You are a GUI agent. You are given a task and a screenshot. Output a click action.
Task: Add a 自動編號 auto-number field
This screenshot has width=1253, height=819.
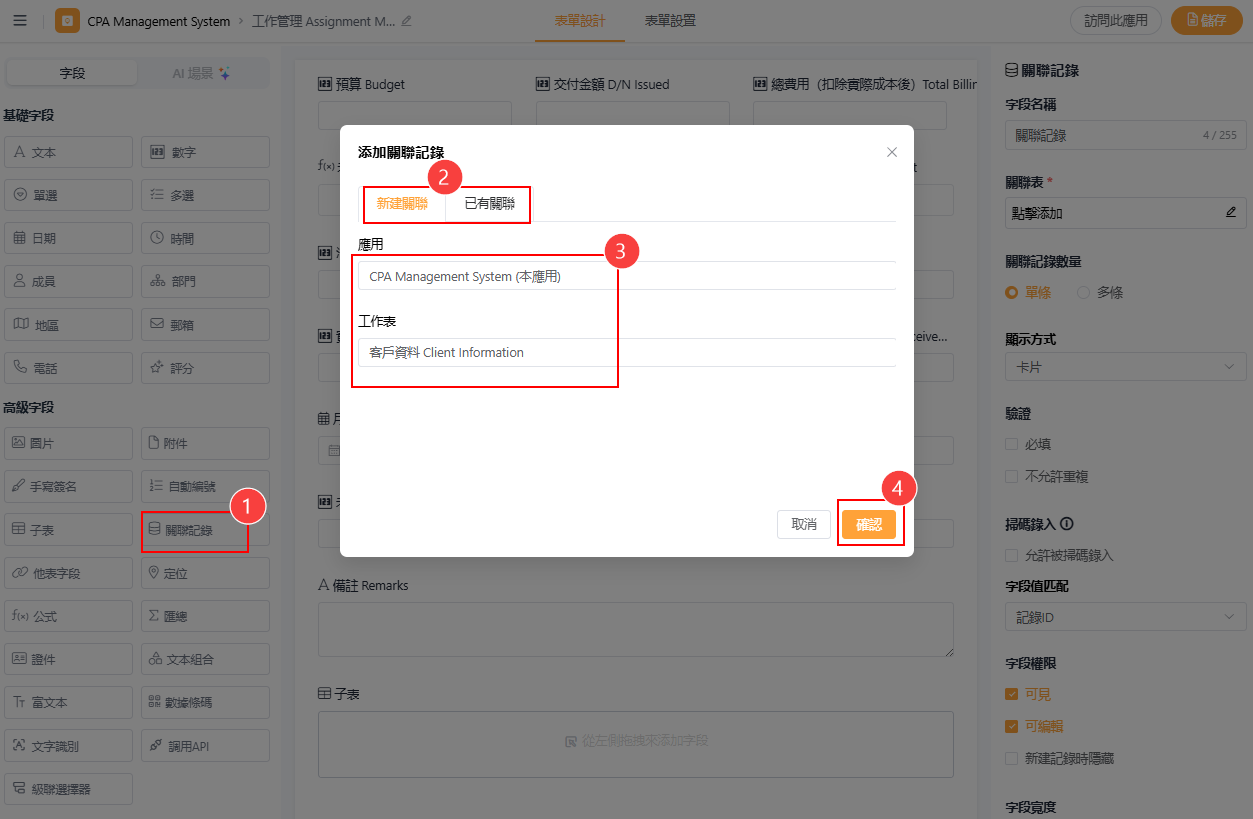(205, 486)
